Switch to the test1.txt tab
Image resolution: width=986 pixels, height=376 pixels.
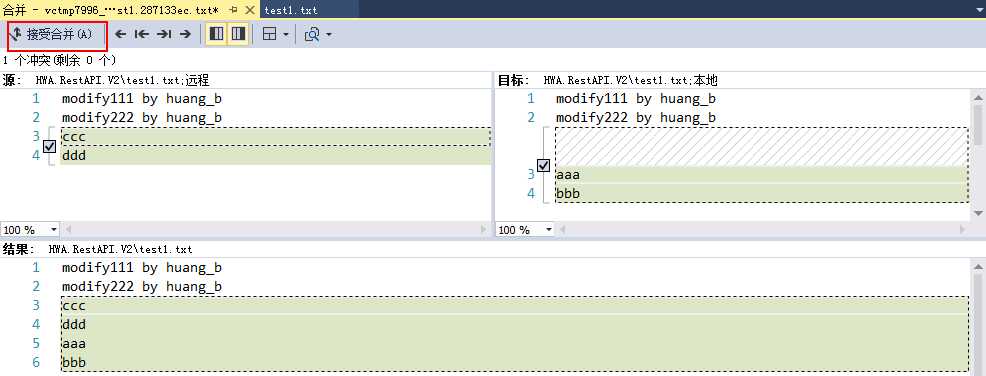click(291, 10)
